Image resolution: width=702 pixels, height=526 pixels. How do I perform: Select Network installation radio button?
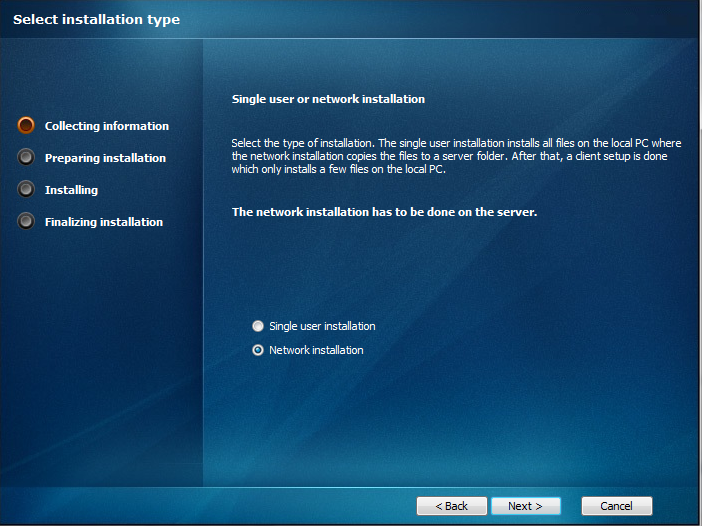[258, 350]
